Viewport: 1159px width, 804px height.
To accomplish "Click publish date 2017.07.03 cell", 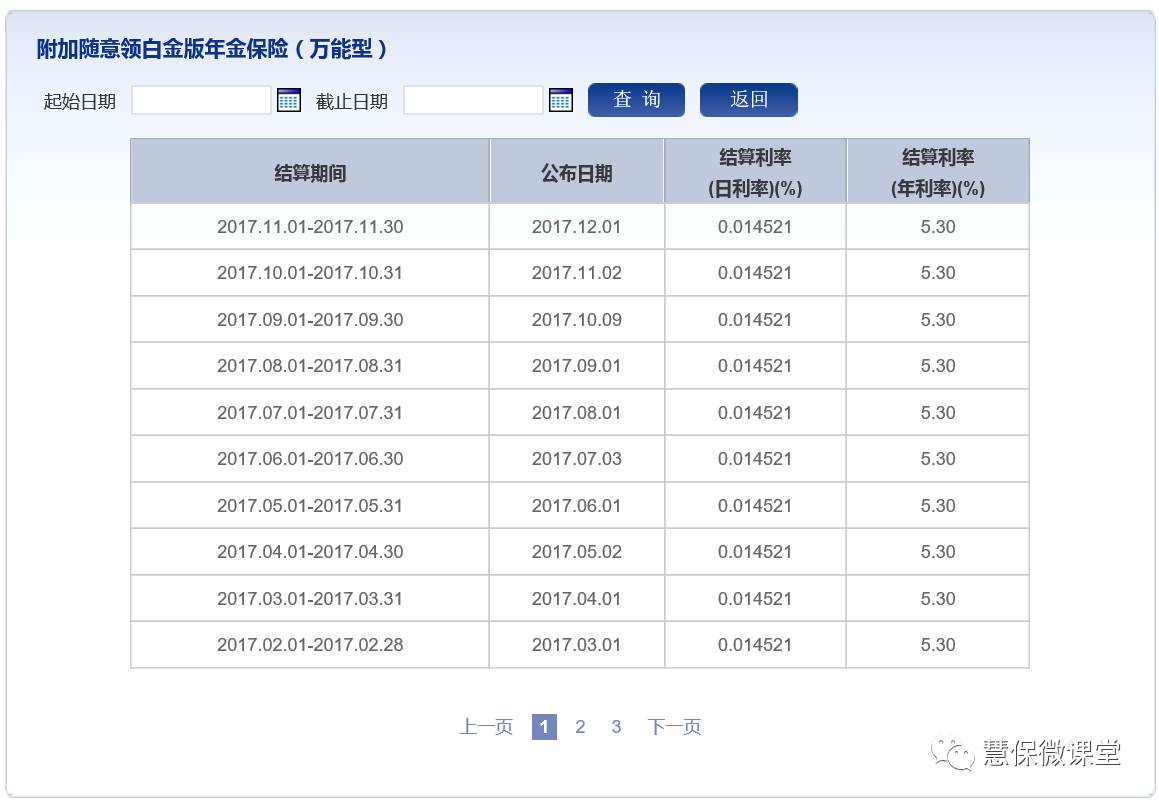I will 577,459.
